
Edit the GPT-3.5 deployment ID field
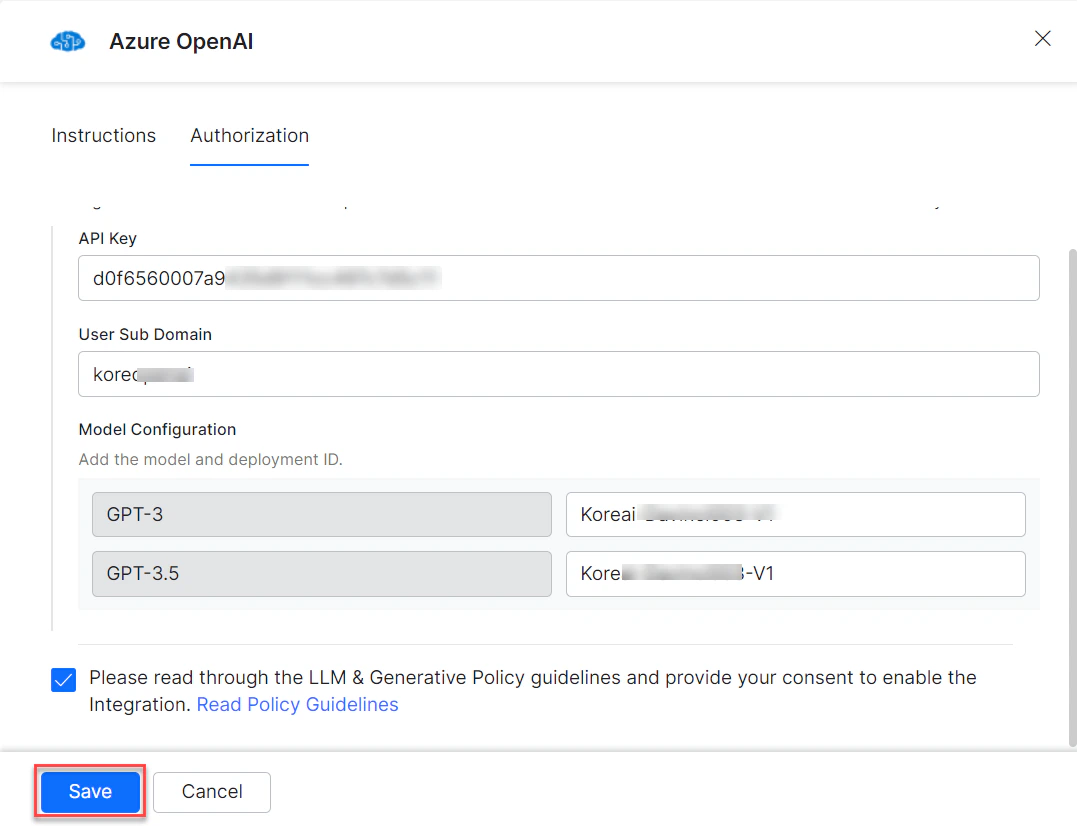coord(795,573)
